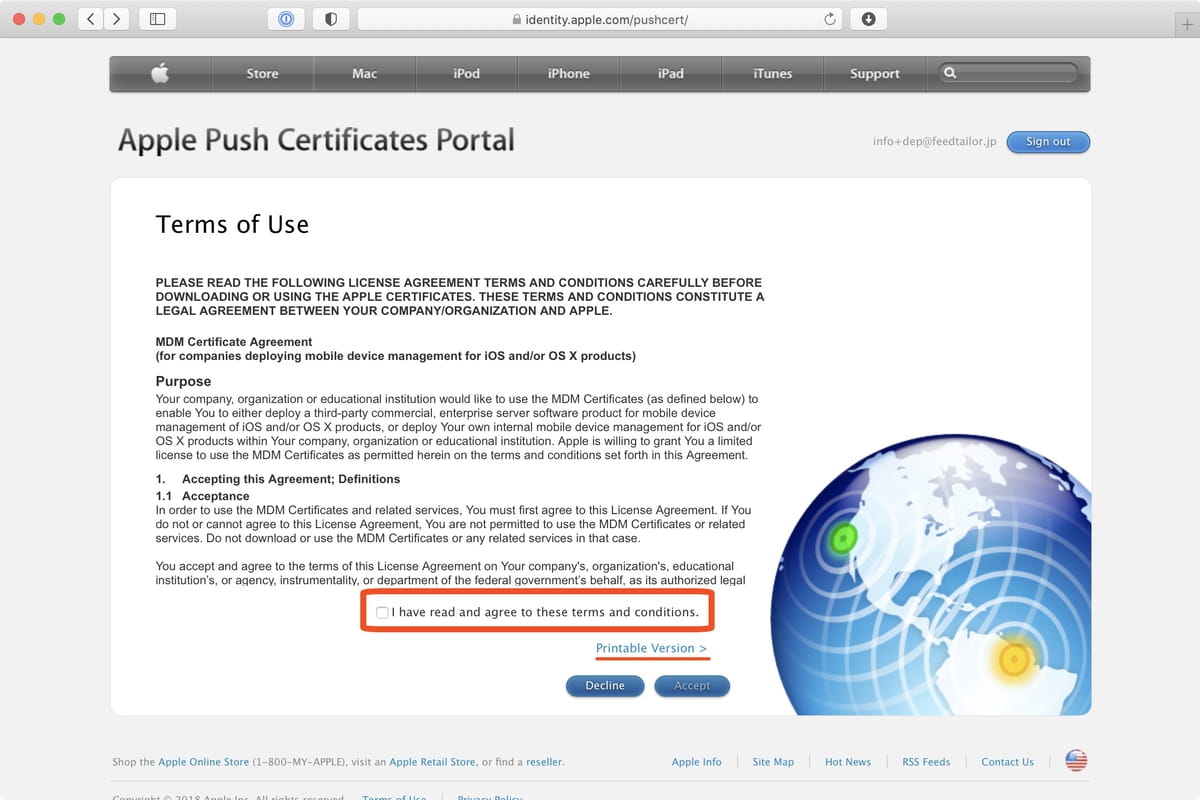The image size is (1200, 800).
Task: Open the Printable Version link
Action: (x=652, y=648)
